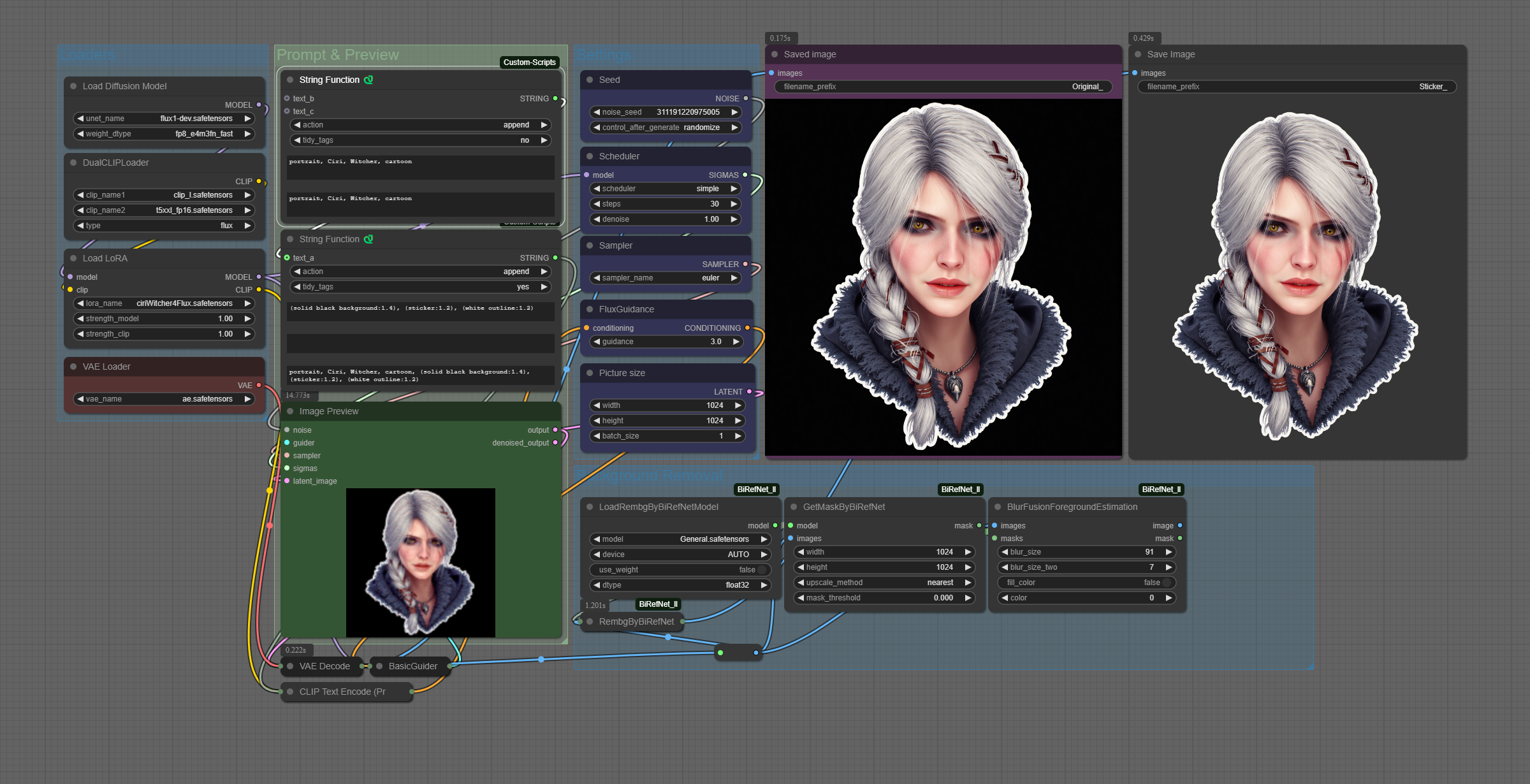Adjust the guidance value slider
The width and height of the screenshot is (1530, 784).
tap(665, 342)
